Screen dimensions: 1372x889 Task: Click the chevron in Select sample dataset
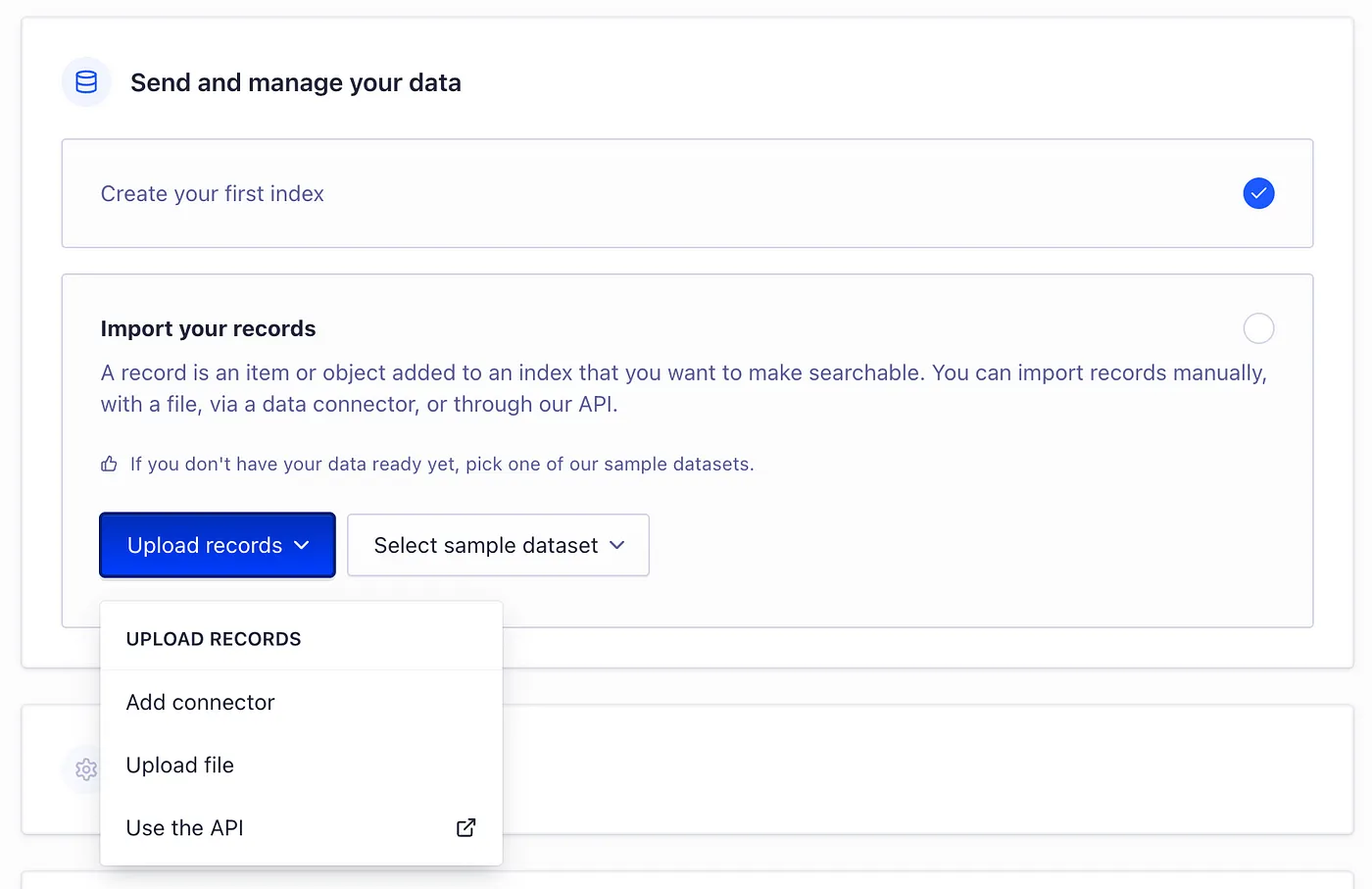point(616,545)
